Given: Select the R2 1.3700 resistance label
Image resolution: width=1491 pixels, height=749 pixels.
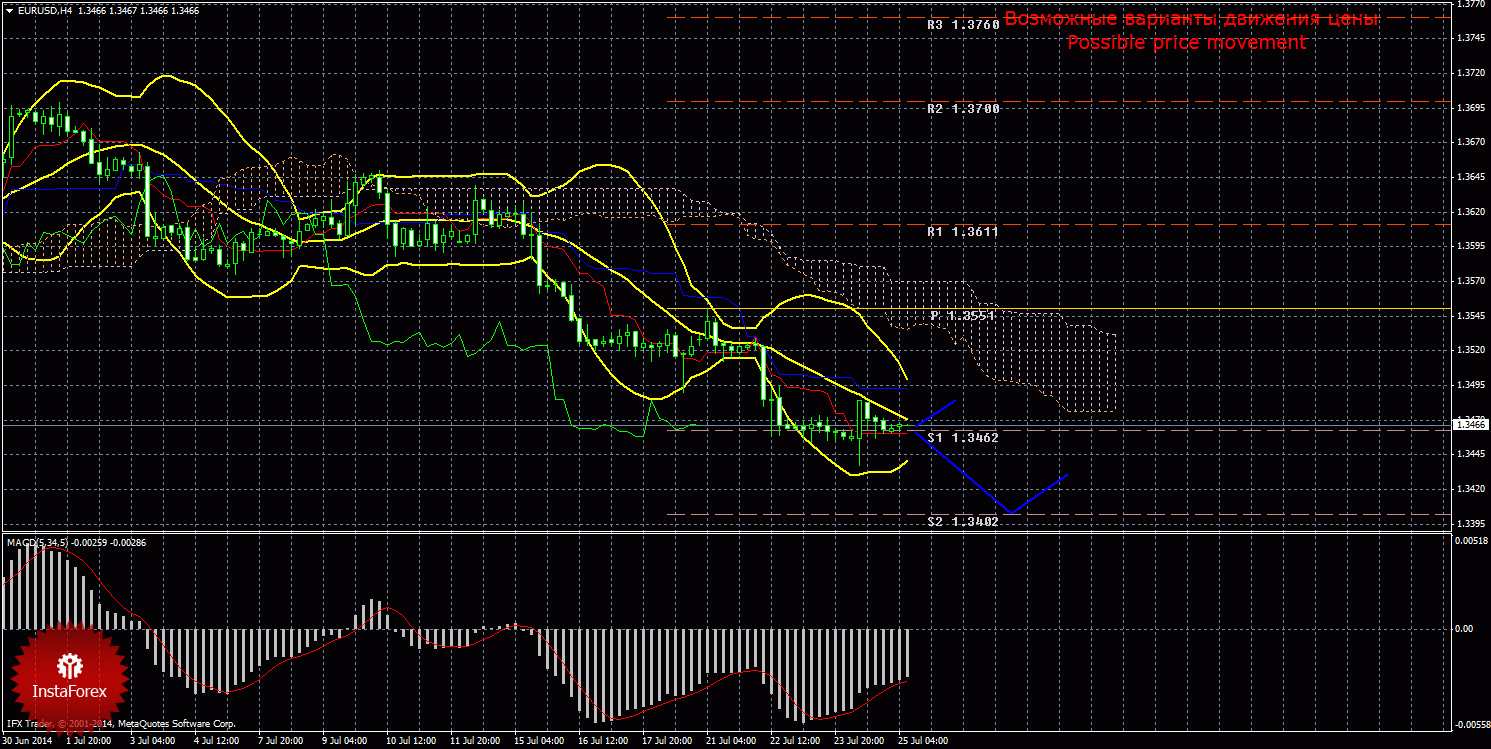Looking at the screenshot, I should tap(962, 108).
